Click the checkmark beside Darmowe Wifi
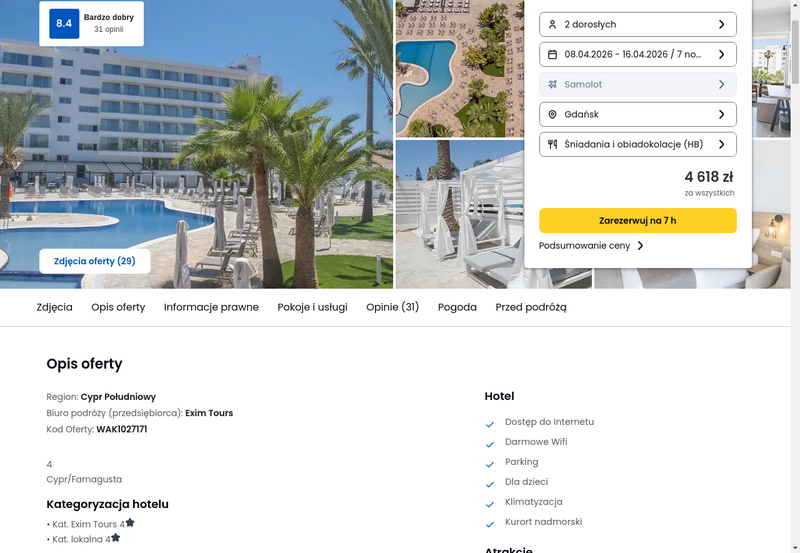This screenshot has width=800, height=553. [x=490, y=444]
